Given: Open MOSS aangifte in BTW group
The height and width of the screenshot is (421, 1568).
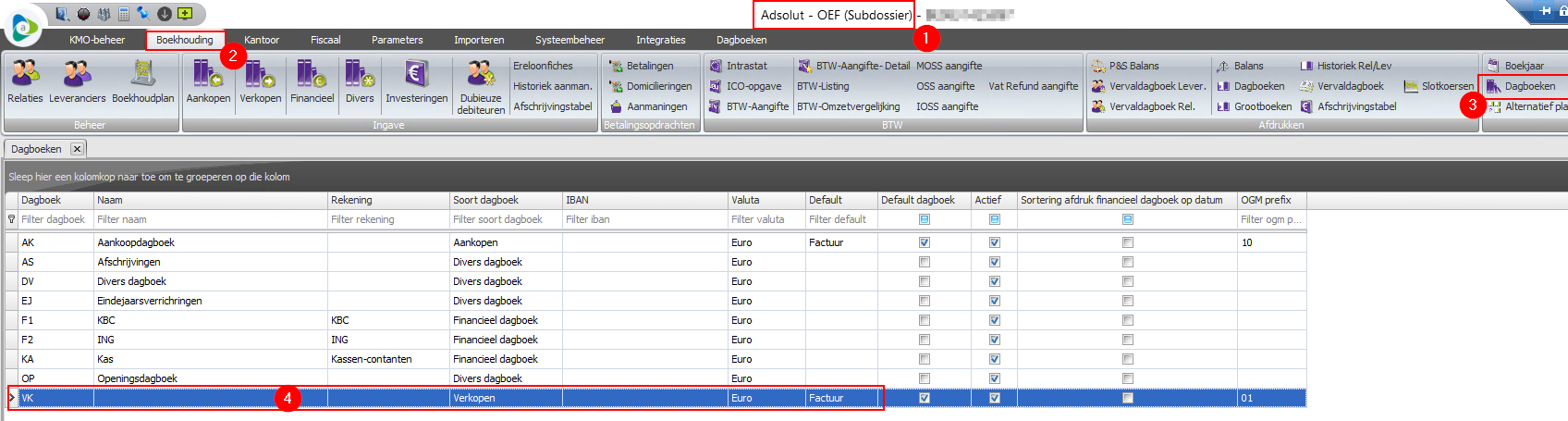Looking at the screenshot, I should [949, 66].
